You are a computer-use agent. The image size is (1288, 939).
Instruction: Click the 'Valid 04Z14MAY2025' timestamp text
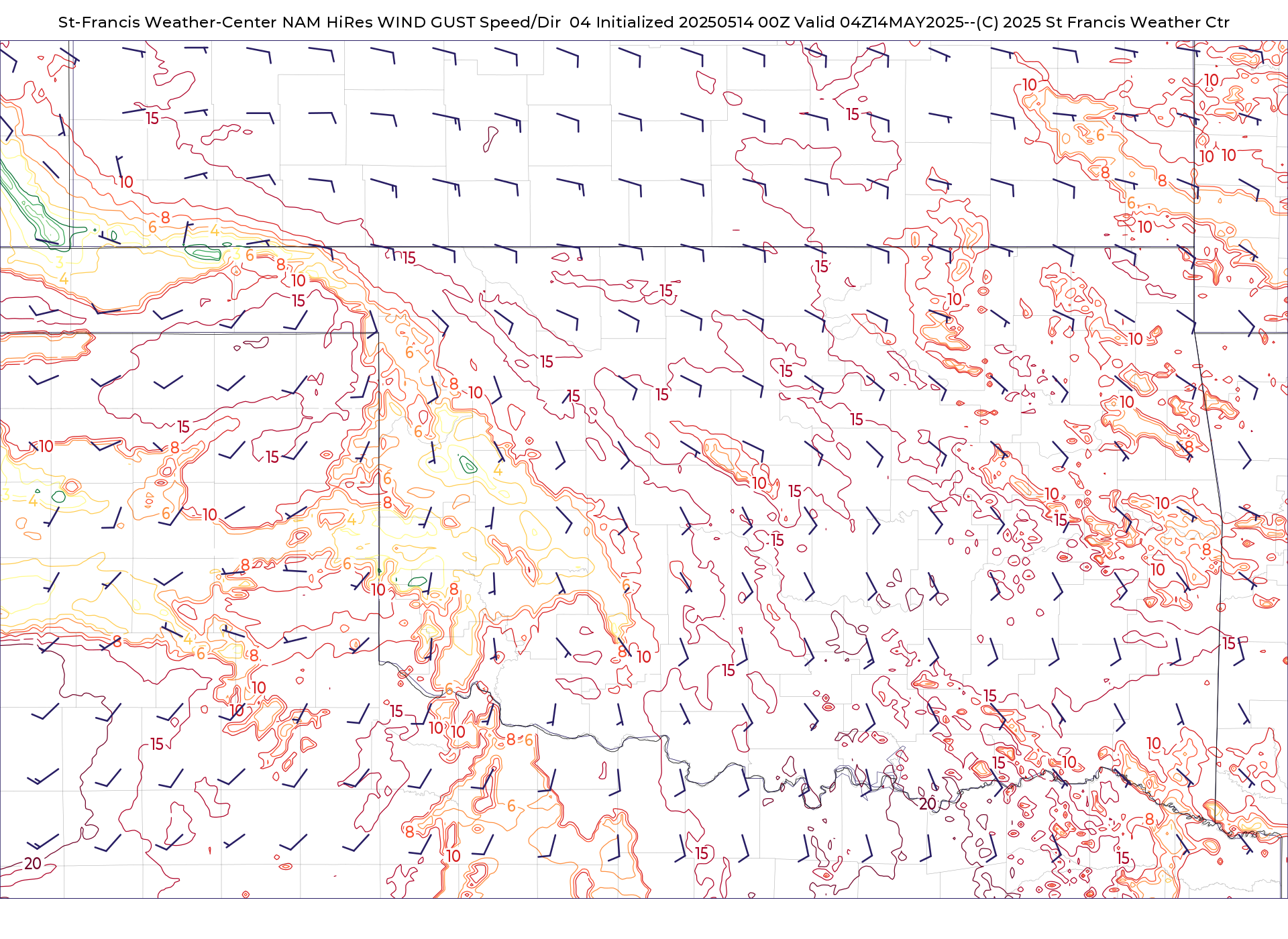pos(879,22)
